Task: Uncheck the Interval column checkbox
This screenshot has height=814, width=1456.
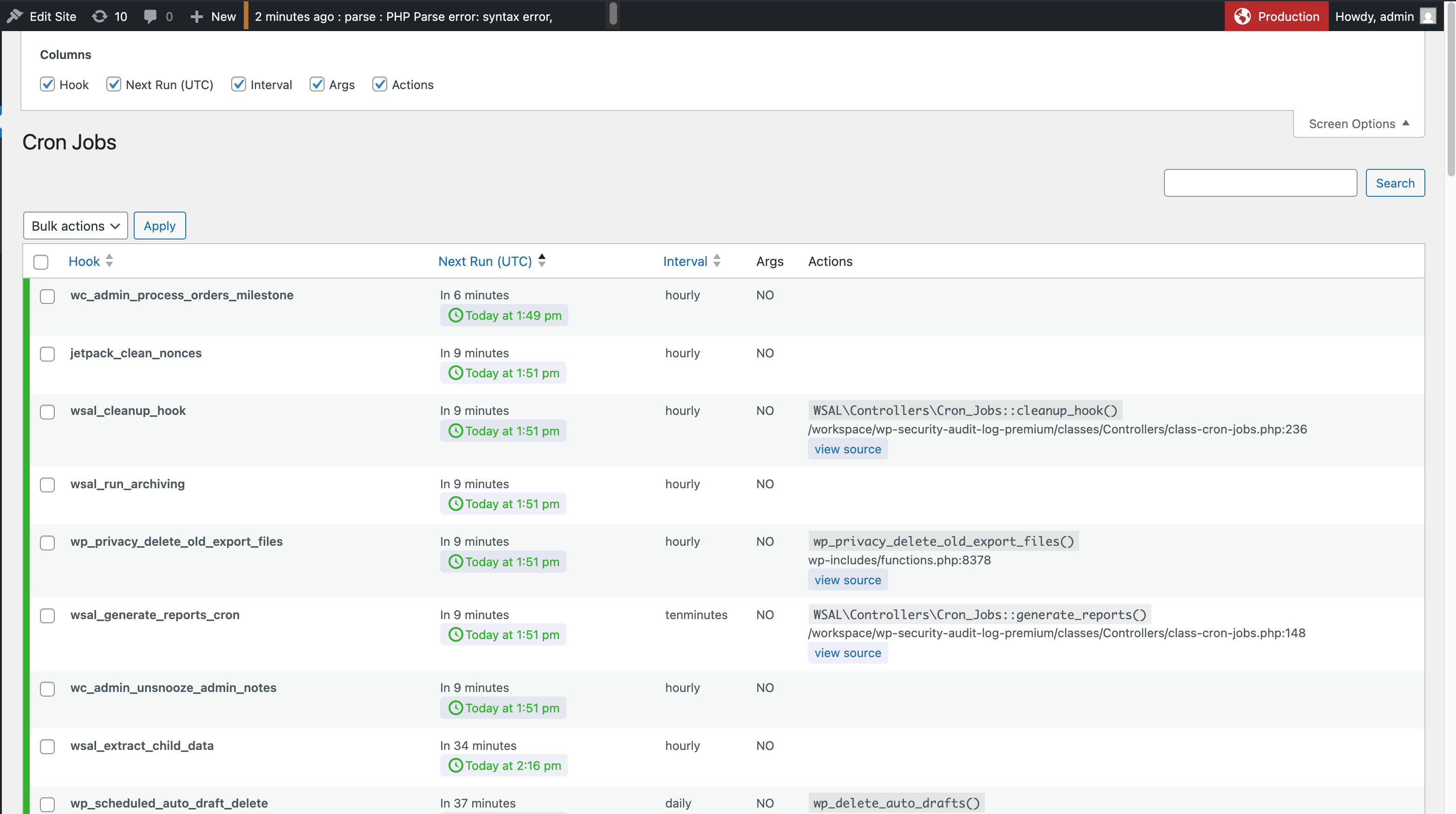Action: (239, 85)
